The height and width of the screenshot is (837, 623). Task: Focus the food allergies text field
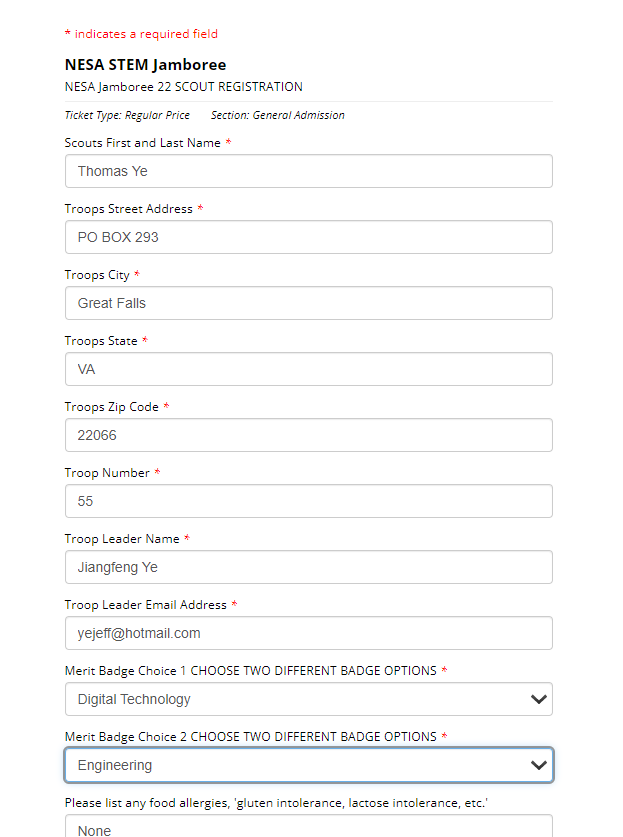click(308, 827)
